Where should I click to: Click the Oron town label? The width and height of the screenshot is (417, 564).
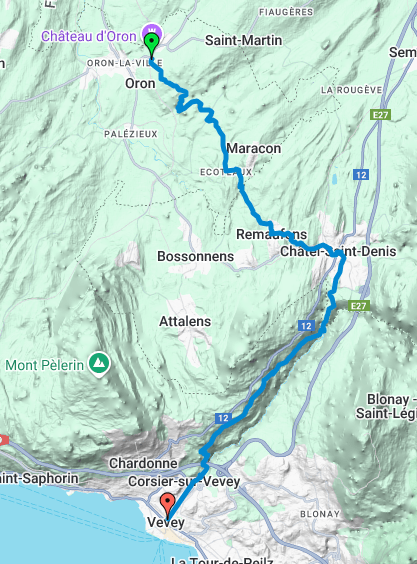(x=140, y=83)
